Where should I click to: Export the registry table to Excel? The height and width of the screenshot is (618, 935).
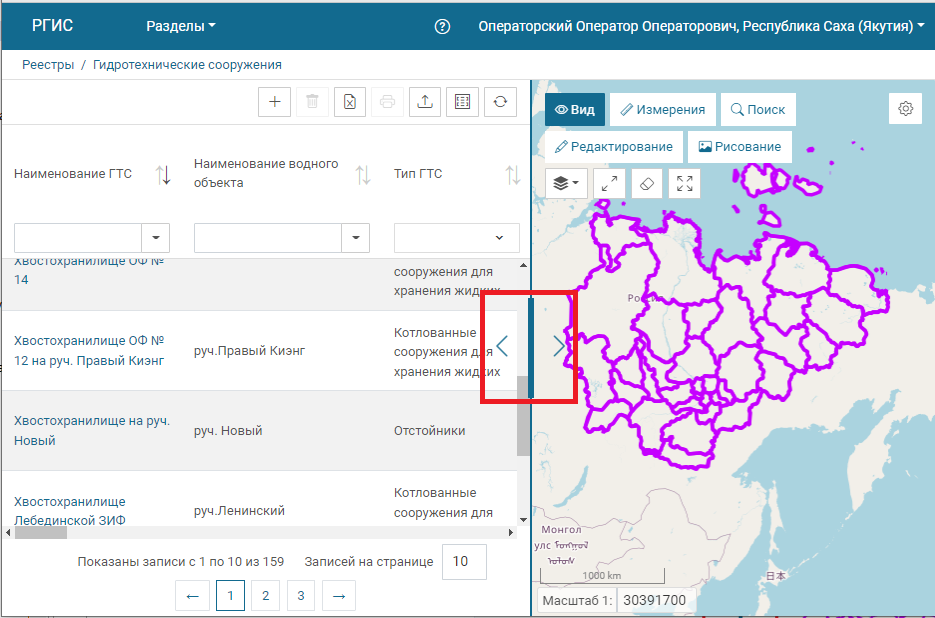(x=349, y=101)
